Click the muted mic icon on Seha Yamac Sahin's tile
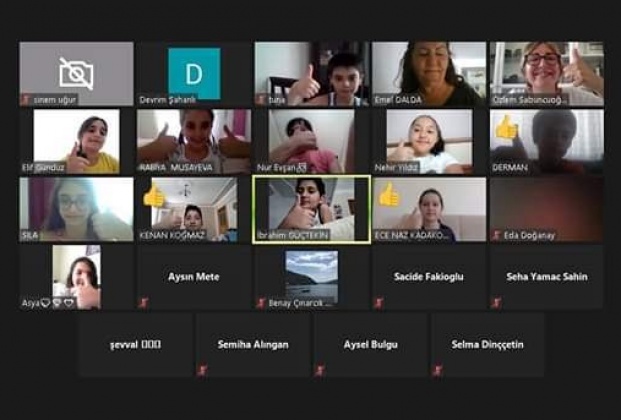Viewport: 621px width, 420px height. click(496, 303)
